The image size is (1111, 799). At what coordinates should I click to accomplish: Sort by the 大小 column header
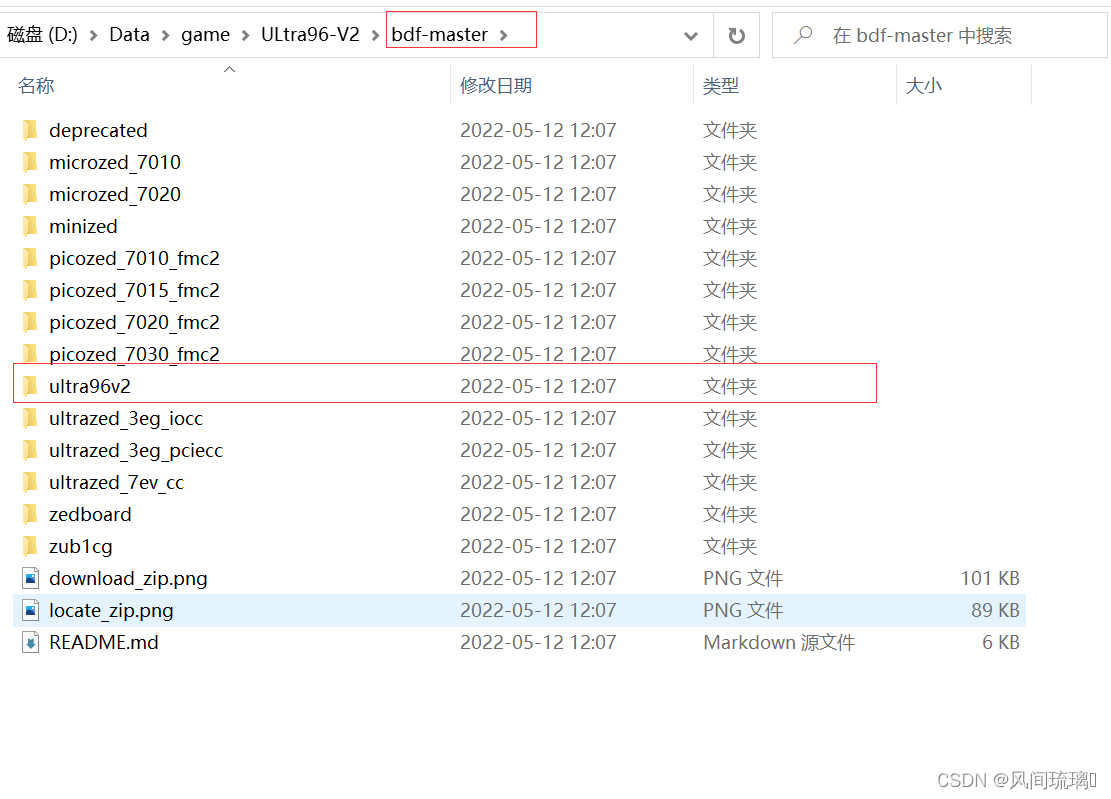(x=923, y=85)
